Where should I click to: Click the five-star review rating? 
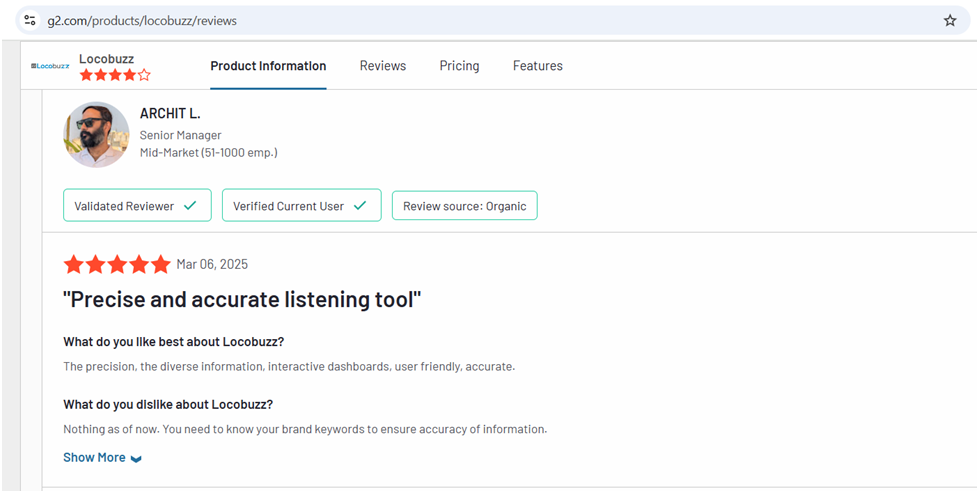click(x=117, y=264)
